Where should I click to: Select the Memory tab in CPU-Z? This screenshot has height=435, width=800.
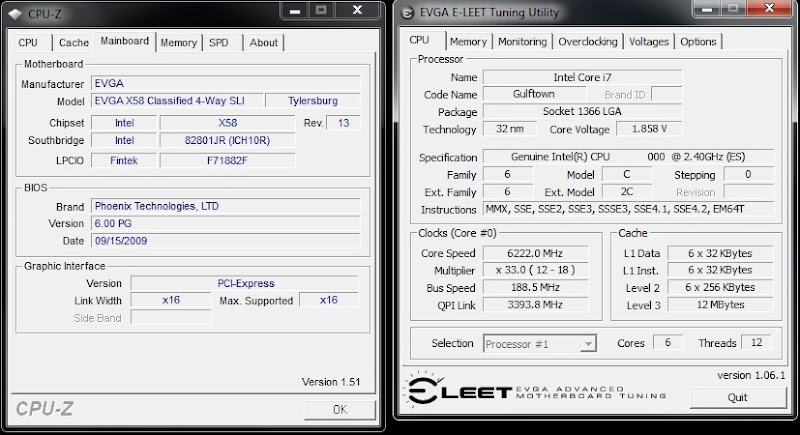coord(178,43)
